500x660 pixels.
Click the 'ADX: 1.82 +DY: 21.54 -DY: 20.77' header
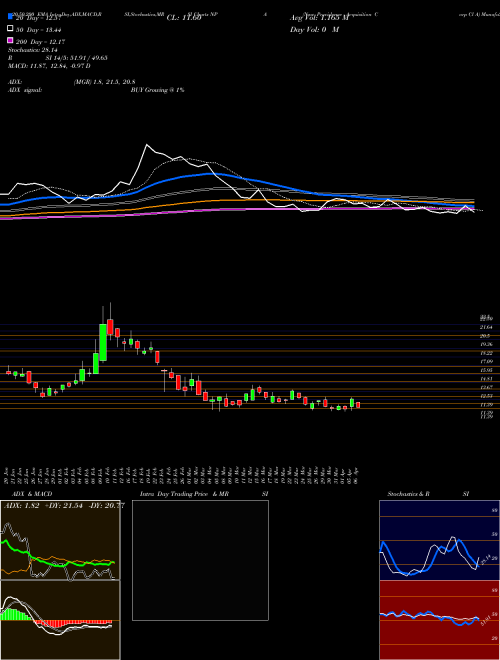click(64, 506)
